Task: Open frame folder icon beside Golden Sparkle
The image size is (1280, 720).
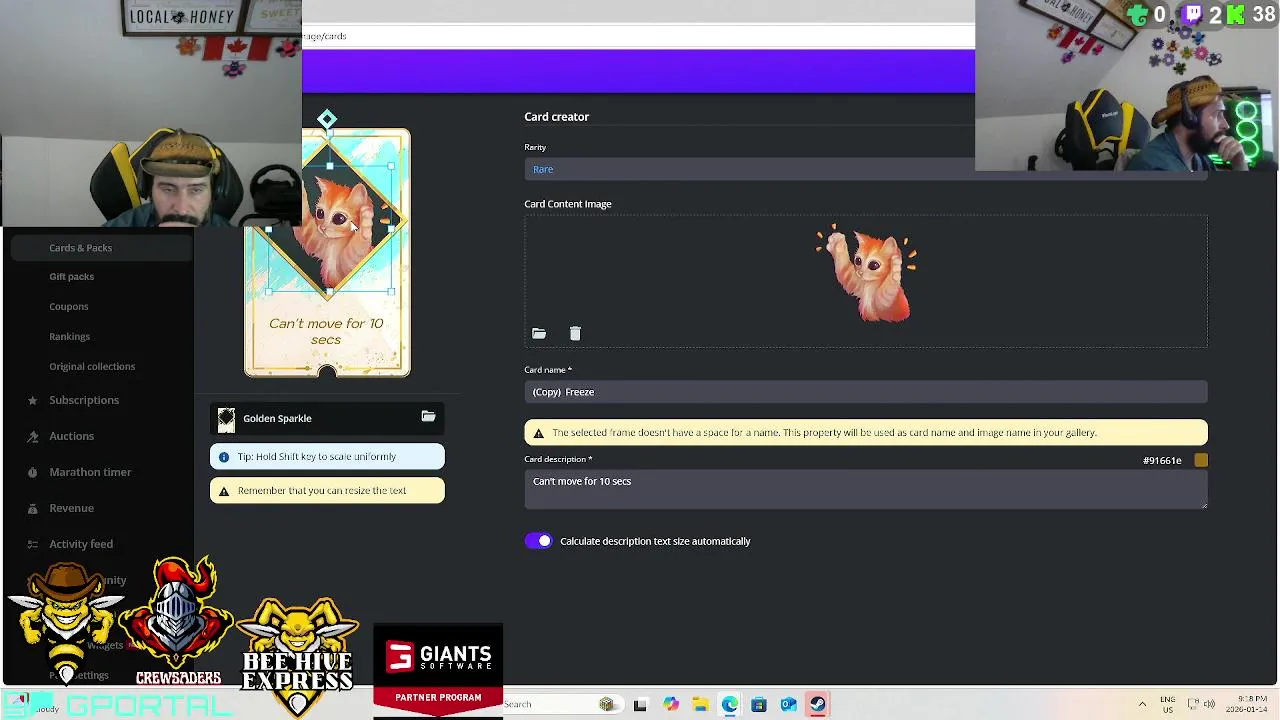Action: [428, 417]
